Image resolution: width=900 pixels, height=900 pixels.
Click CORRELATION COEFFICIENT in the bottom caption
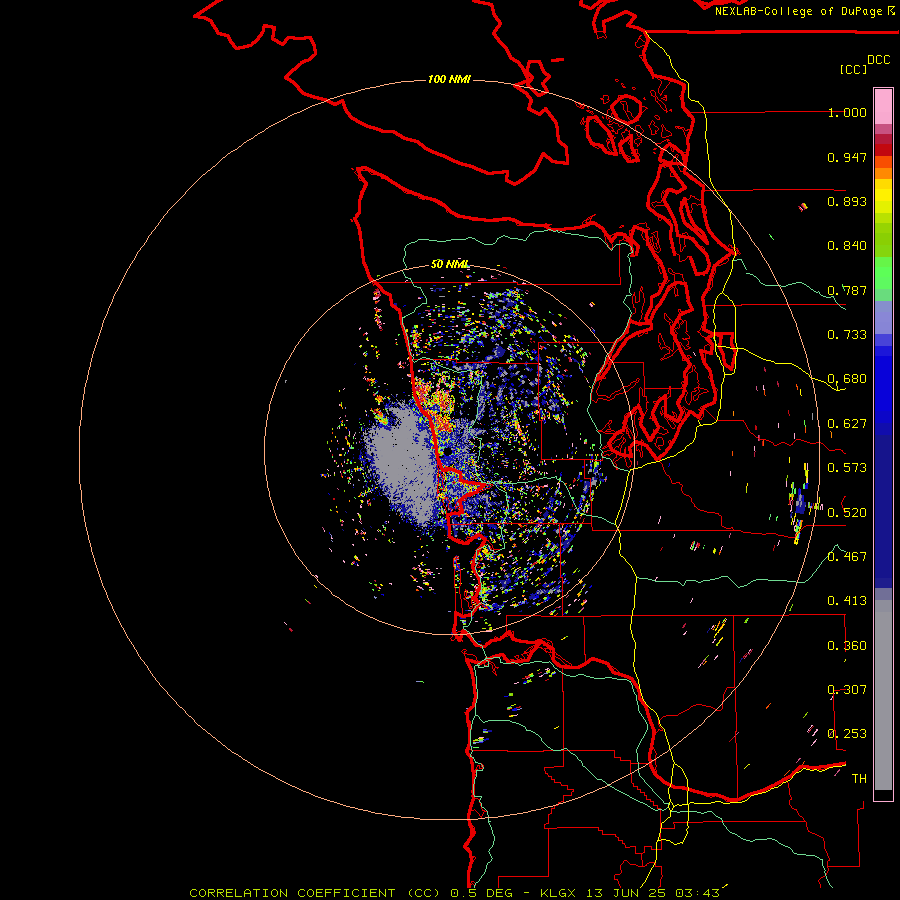[292, 893]
